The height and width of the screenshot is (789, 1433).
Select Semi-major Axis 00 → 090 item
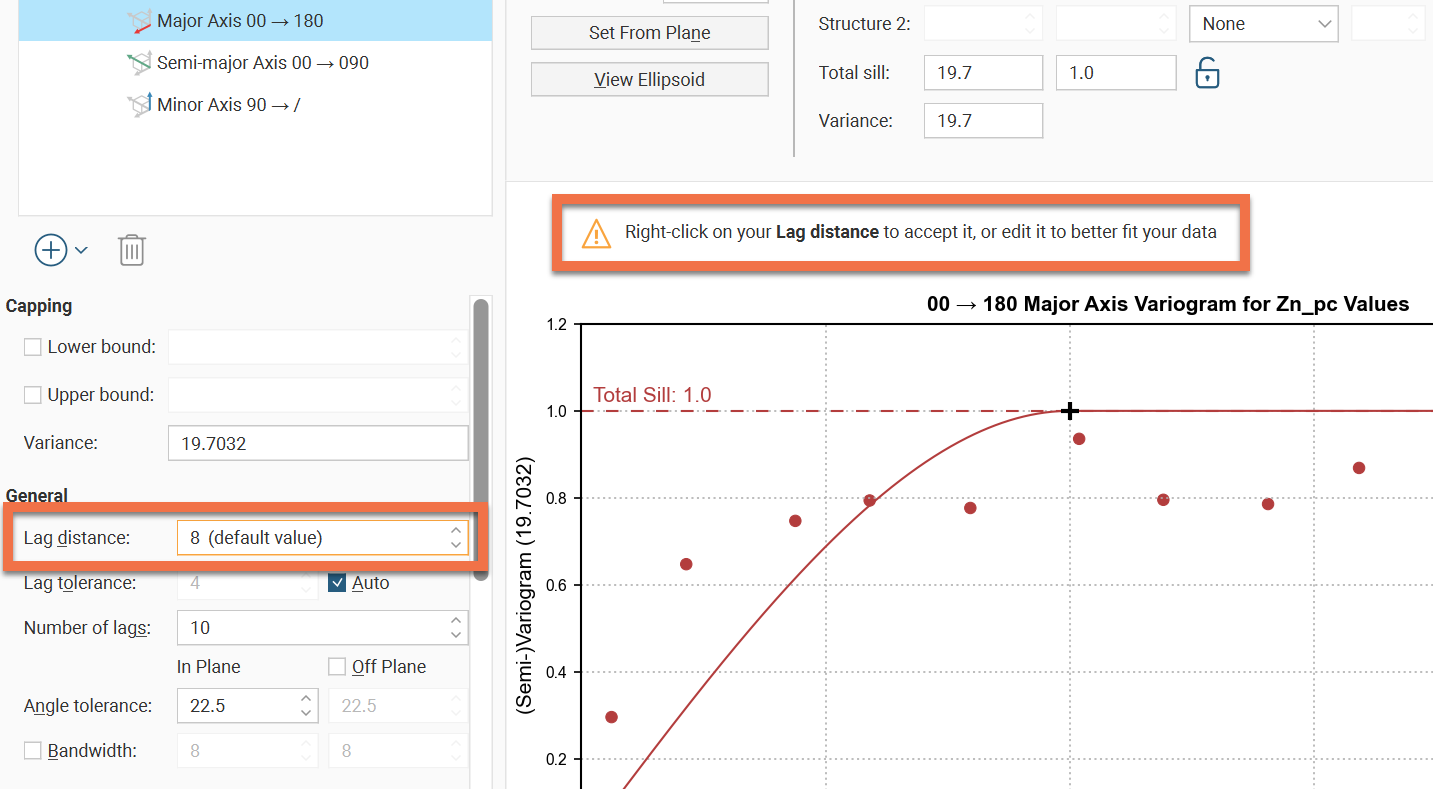[262, 63]
